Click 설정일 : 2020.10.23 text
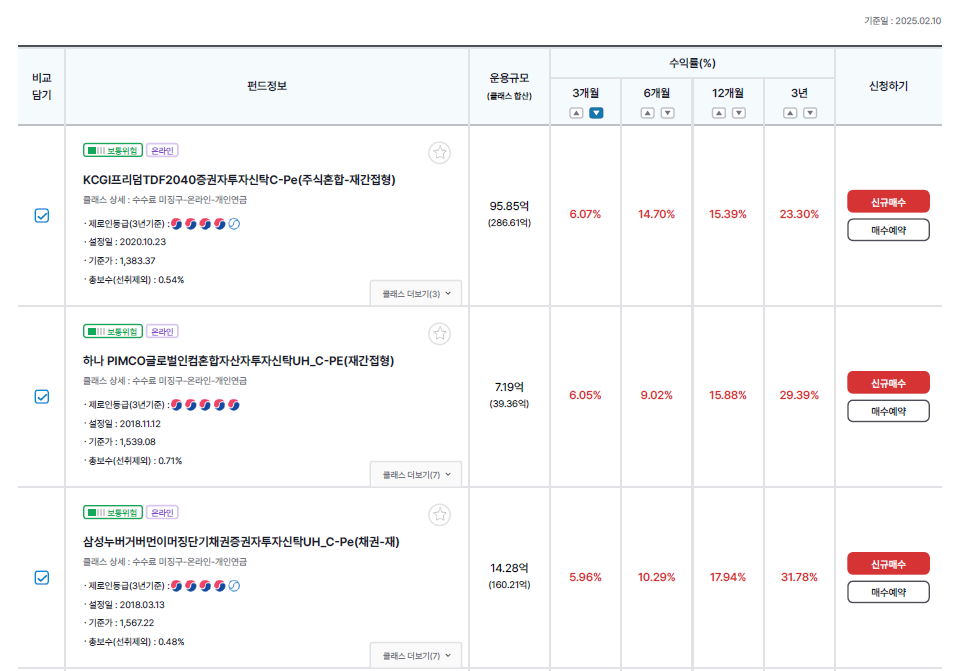 [126, 242]
